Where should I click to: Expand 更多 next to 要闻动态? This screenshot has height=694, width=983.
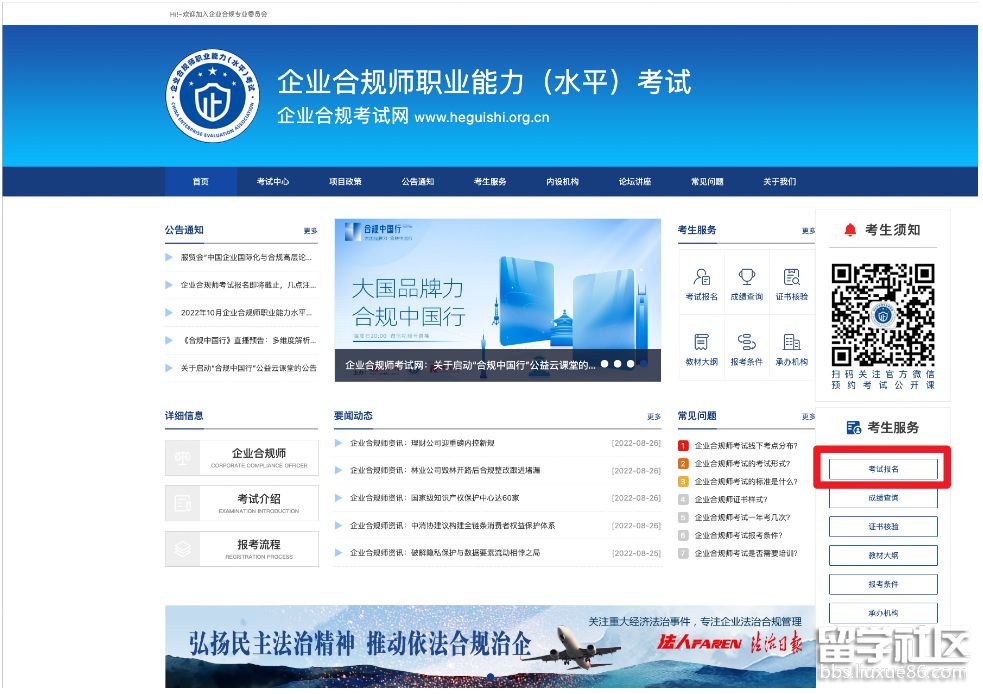point(653,417)
